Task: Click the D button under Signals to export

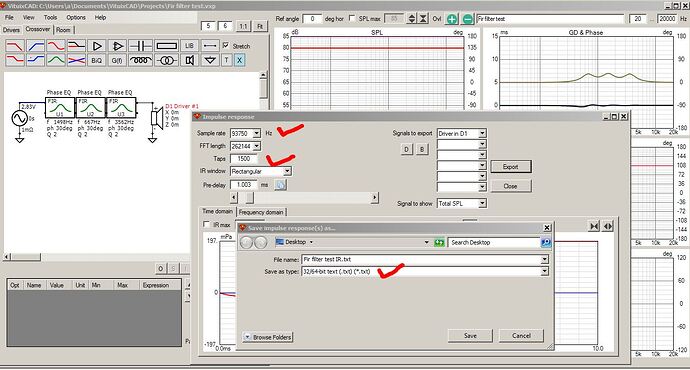Action: pos(406,150)
